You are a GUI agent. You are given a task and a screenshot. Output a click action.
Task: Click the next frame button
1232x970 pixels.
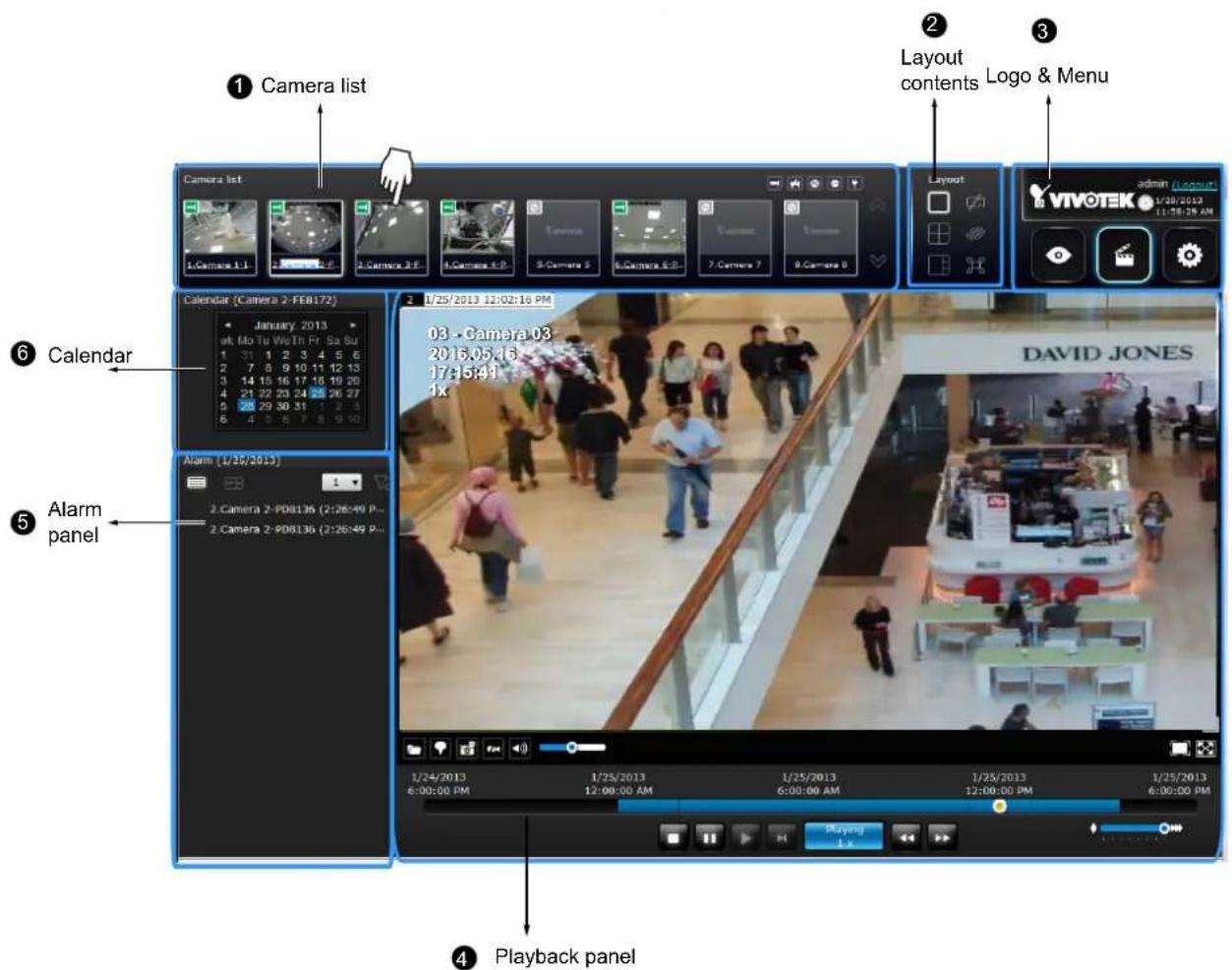coord(781,838)
